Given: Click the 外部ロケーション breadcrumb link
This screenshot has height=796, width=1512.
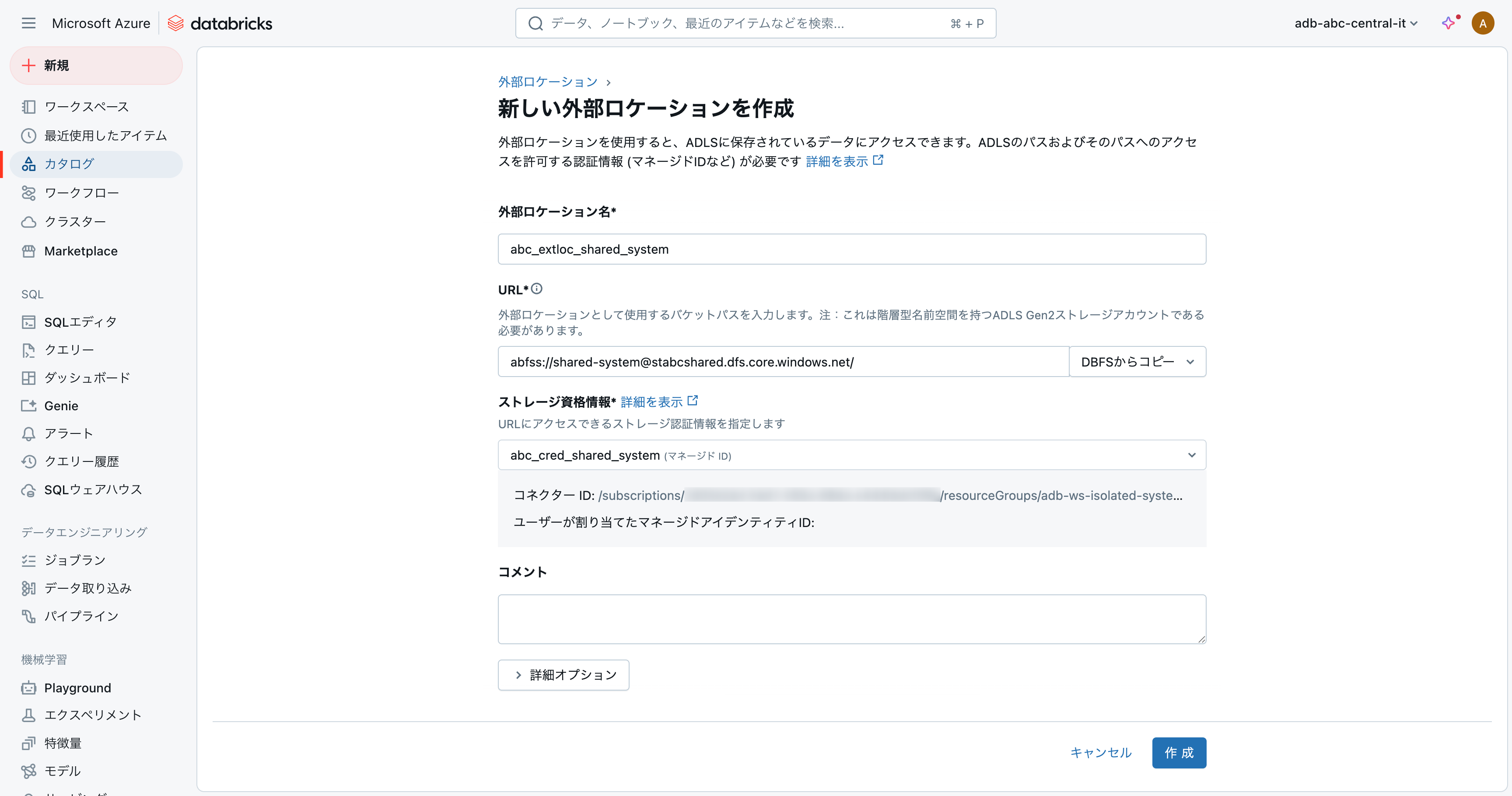Looking at the screenshot, I should click(548, 82).
